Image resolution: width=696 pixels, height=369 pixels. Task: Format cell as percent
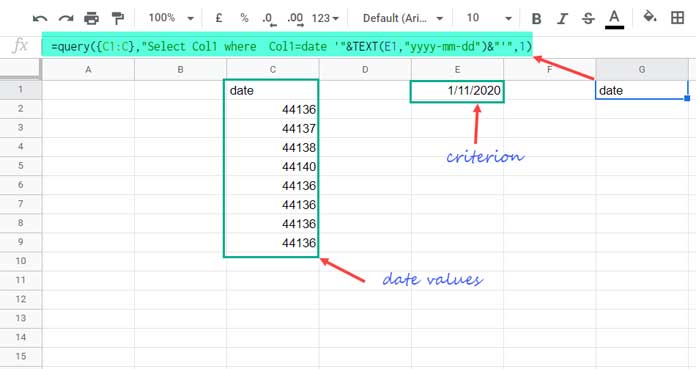pos(244,18)
